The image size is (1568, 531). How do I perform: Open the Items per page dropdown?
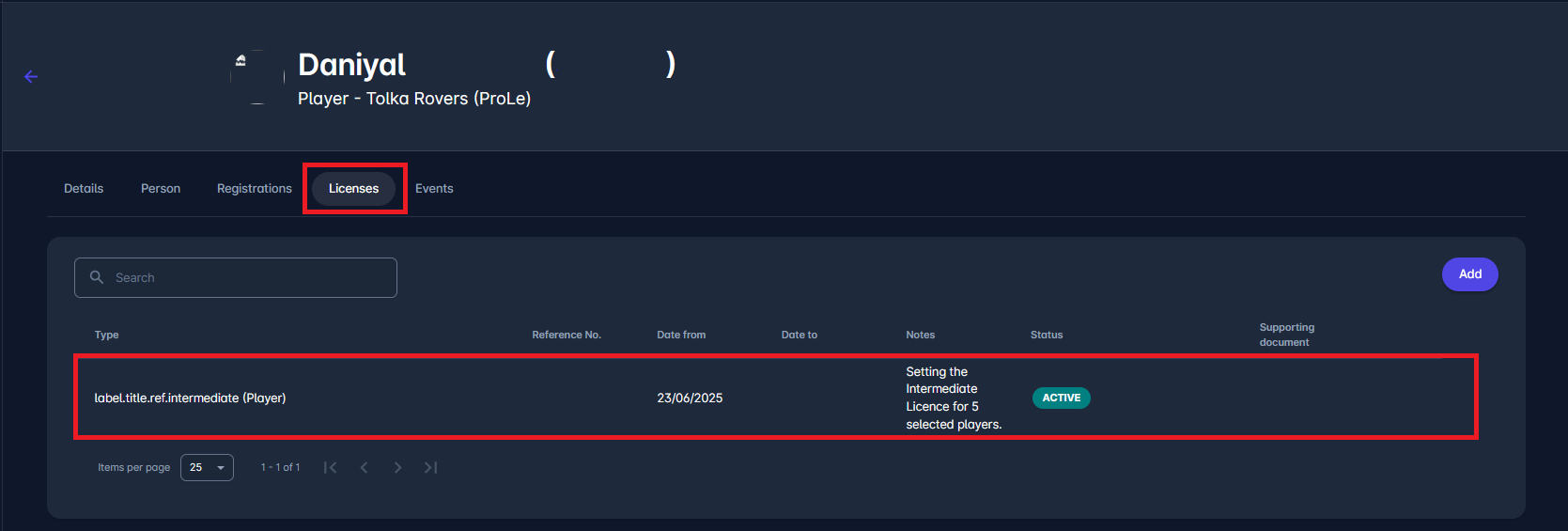click(x=207, y=468)
